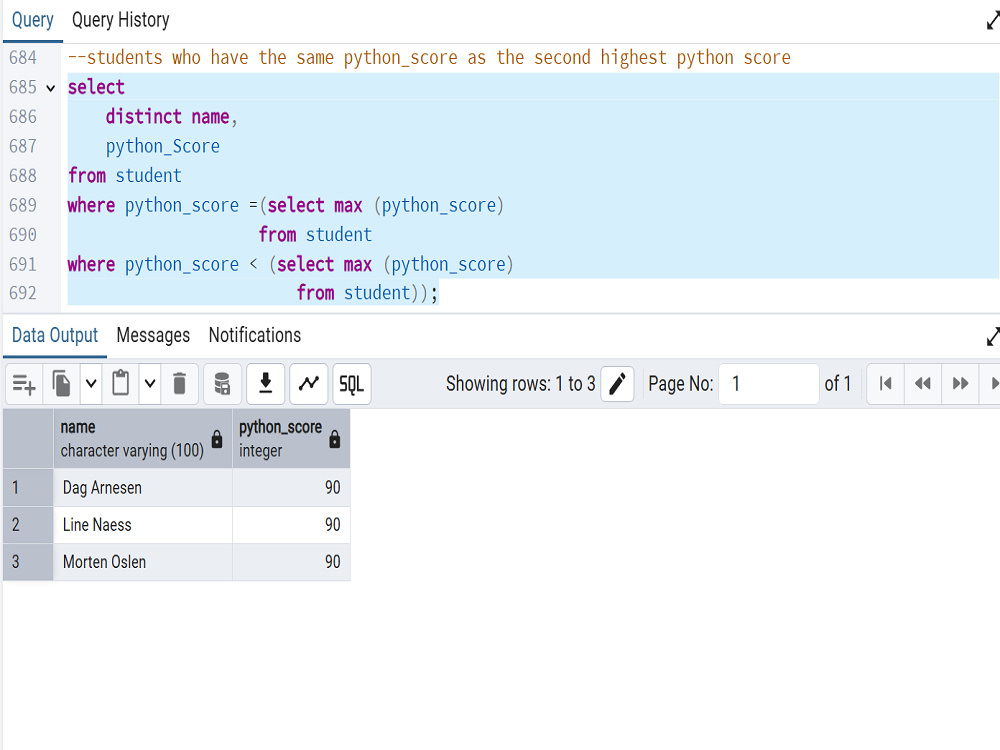This screenshot has height=750, width=1000.
Task: Select row 1 header
Action: (28, 488)
